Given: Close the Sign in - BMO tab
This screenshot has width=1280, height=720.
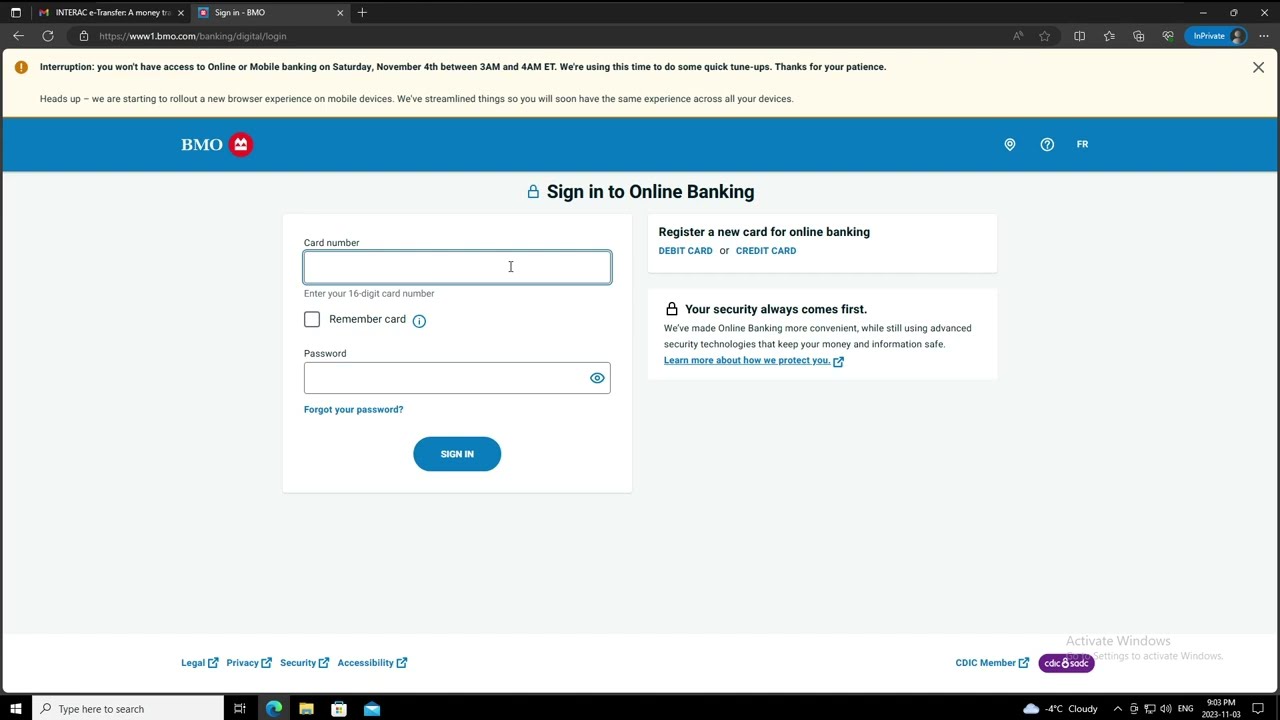Looking at the screenshot, I should 340,13.
